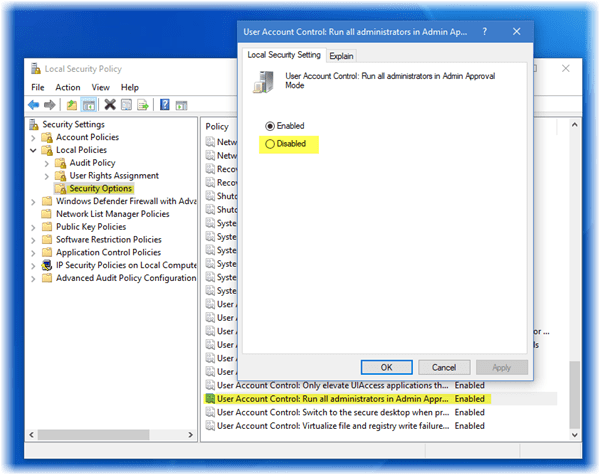
Task: Open the Help menu
Action: click(x=130, y=88)
